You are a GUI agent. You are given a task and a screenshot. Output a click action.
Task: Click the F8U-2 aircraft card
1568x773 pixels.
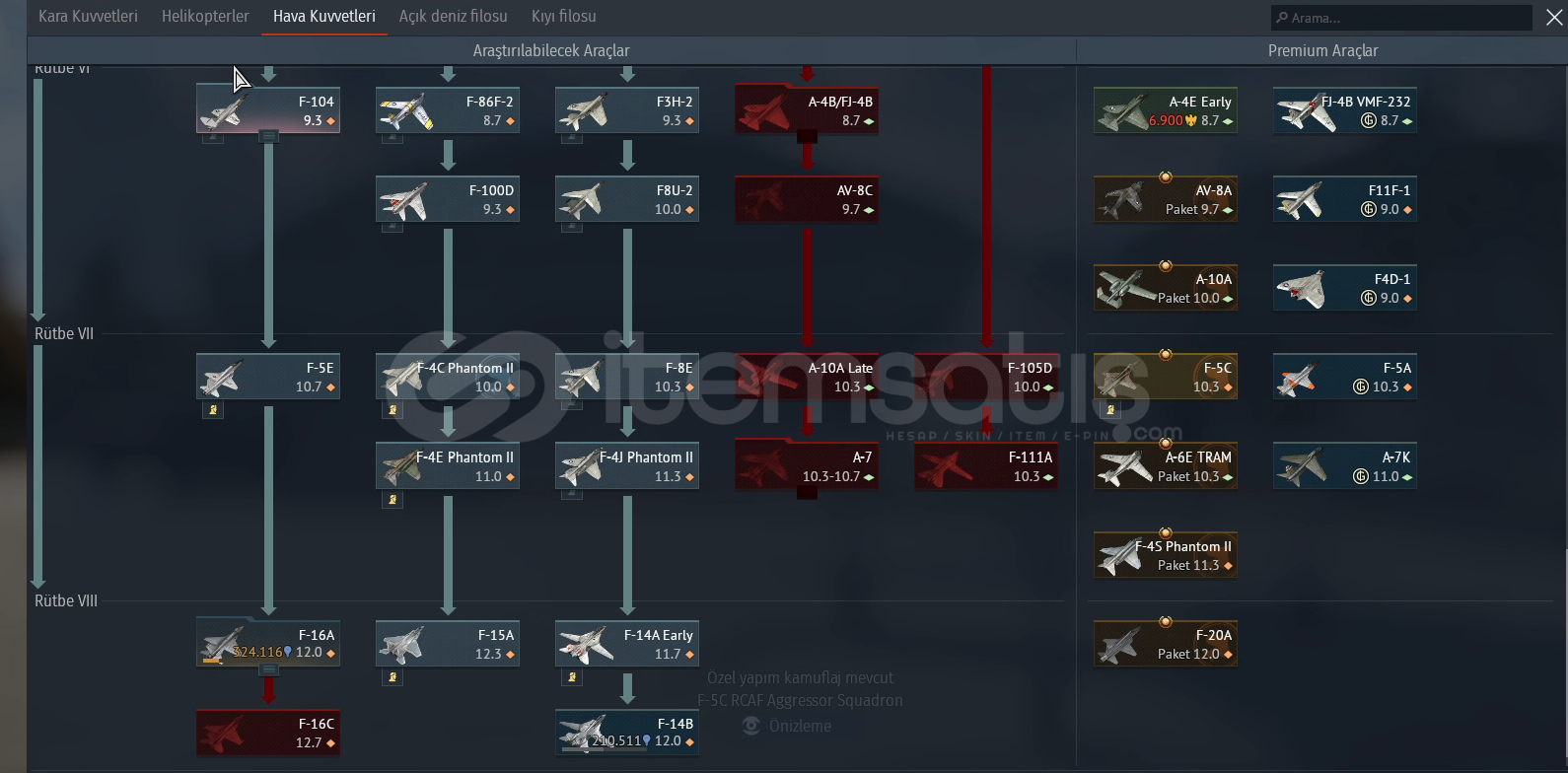pos(627,198)
